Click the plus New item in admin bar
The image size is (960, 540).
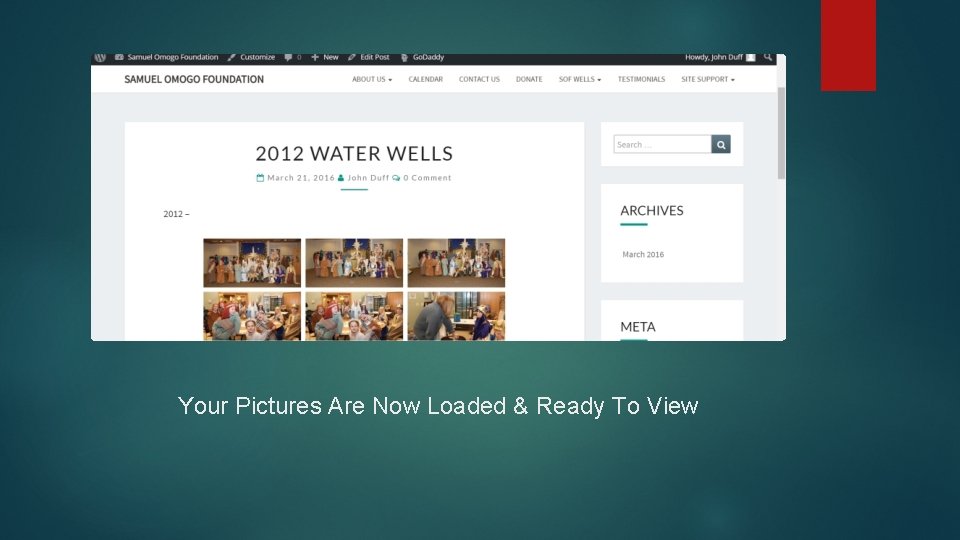tap(324, 57)
